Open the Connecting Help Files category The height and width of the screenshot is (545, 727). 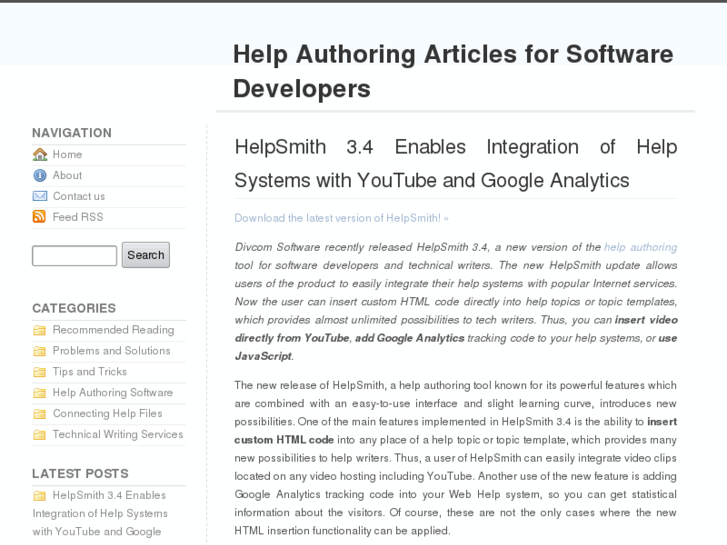click(107, 413)
